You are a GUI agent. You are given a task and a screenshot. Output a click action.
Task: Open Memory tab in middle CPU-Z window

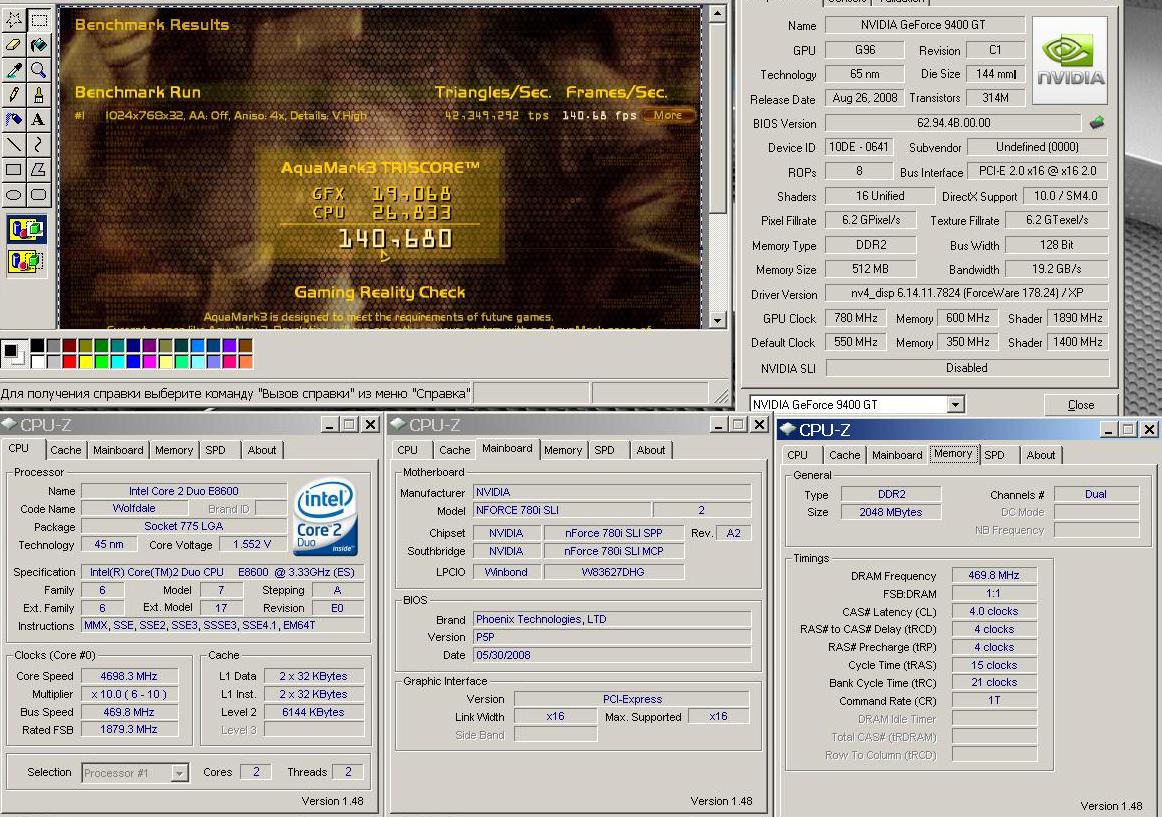[563, 450]
